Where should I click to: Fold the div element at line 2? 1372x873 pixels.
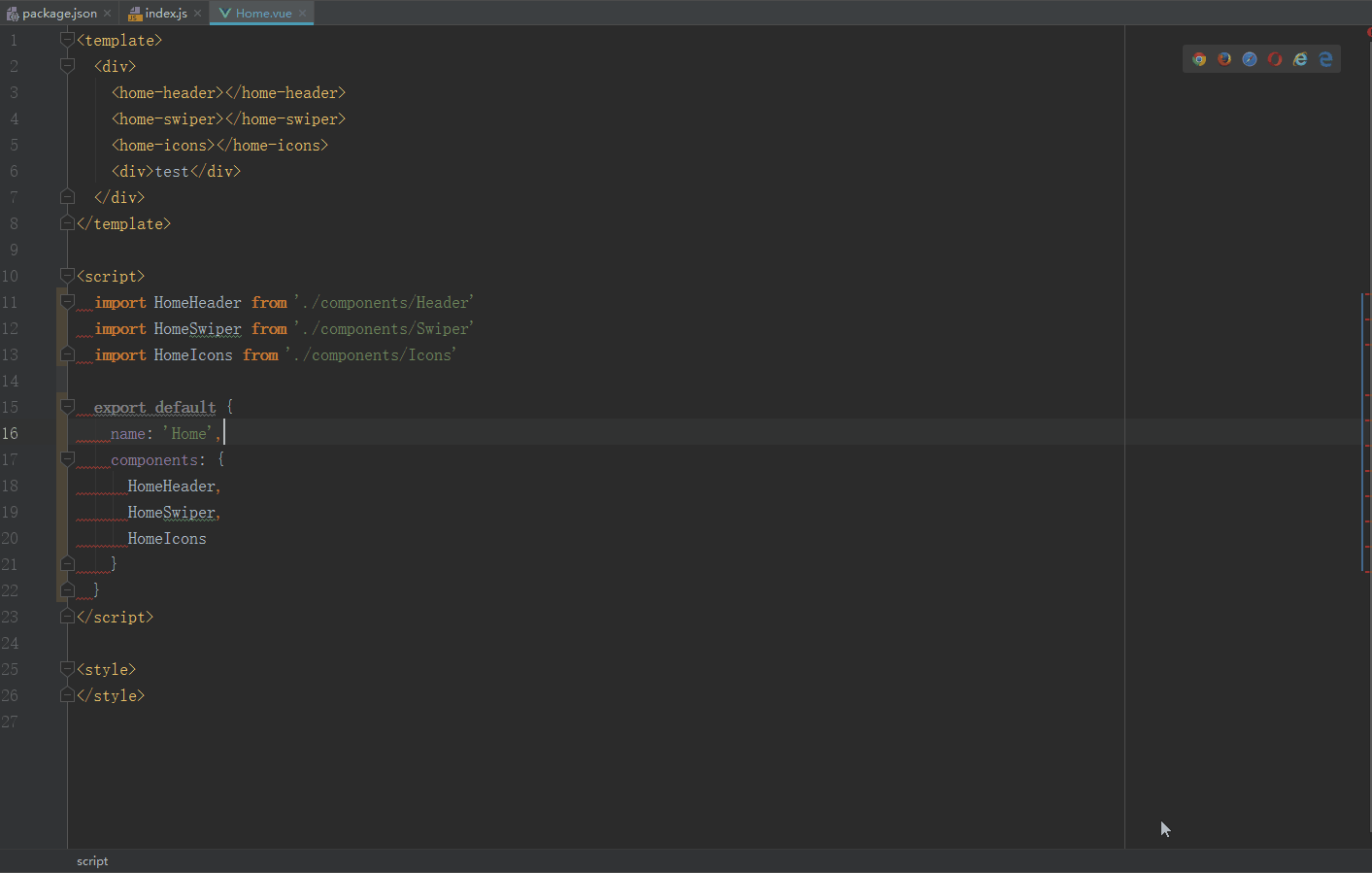(66, 65)
